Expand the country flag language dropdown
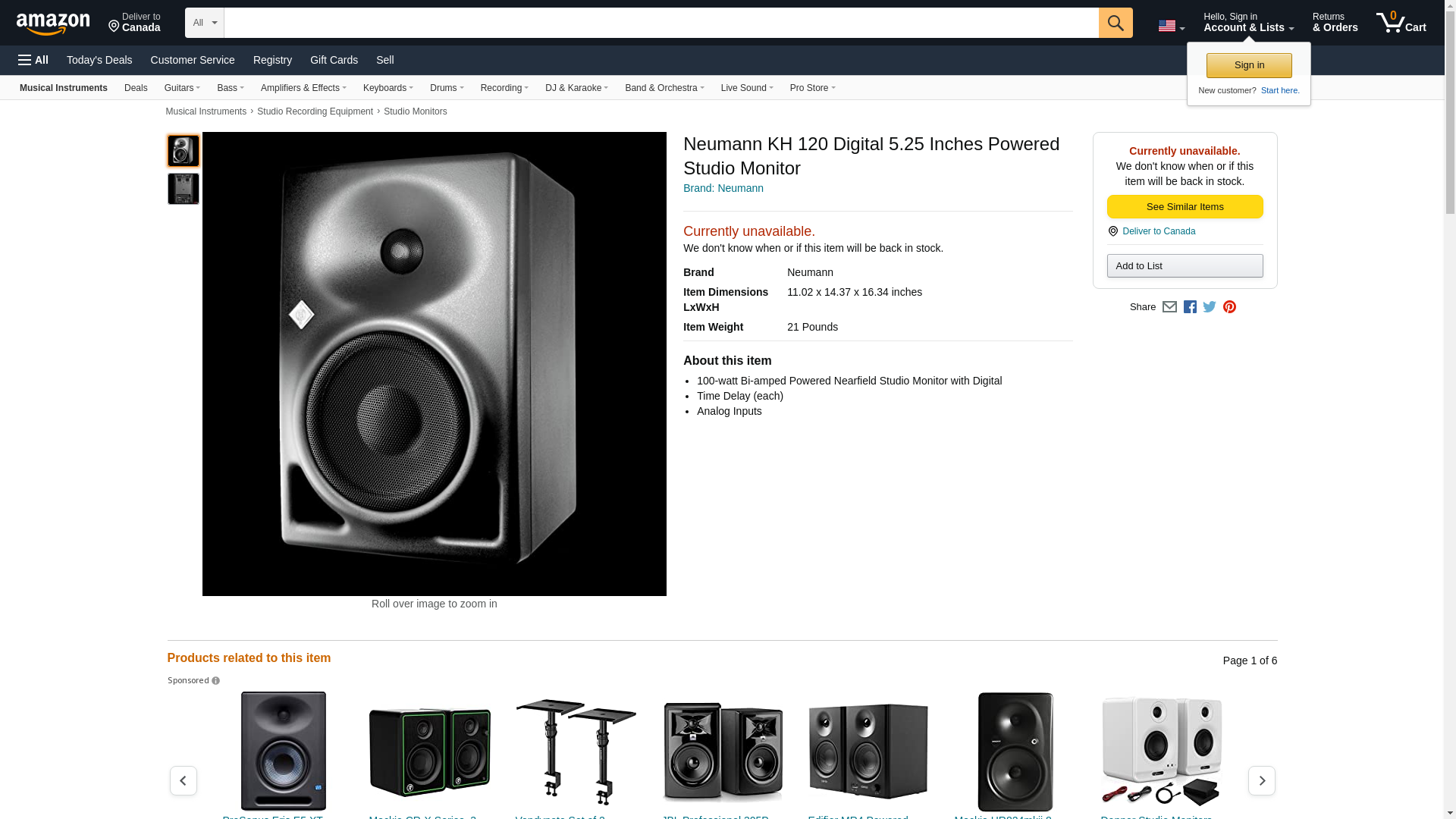1456x819 pixels. point(1171,27)
